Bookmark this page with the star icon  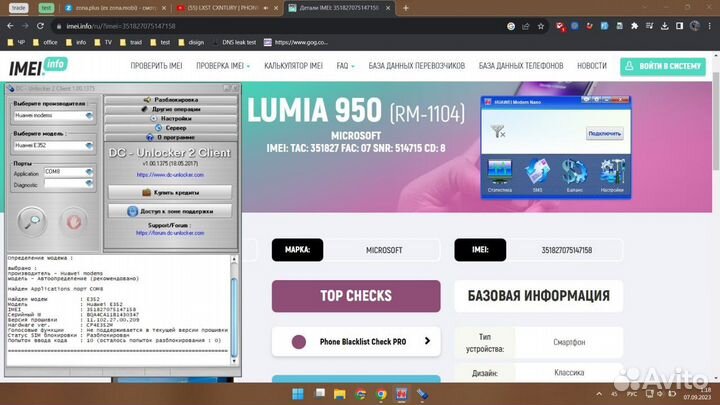tap(541, 26)
